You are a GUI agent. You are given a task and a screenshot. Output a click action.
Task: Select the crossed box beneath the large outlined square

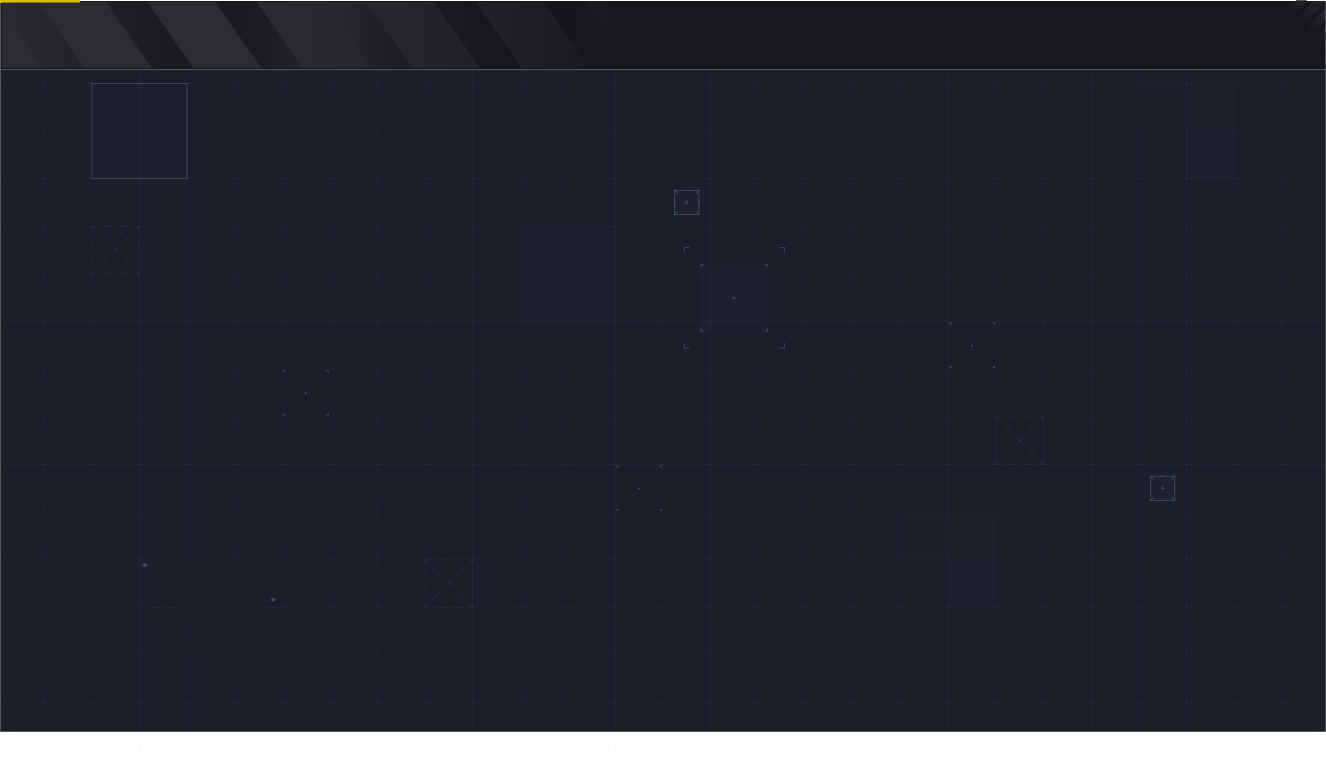point(116,250)
